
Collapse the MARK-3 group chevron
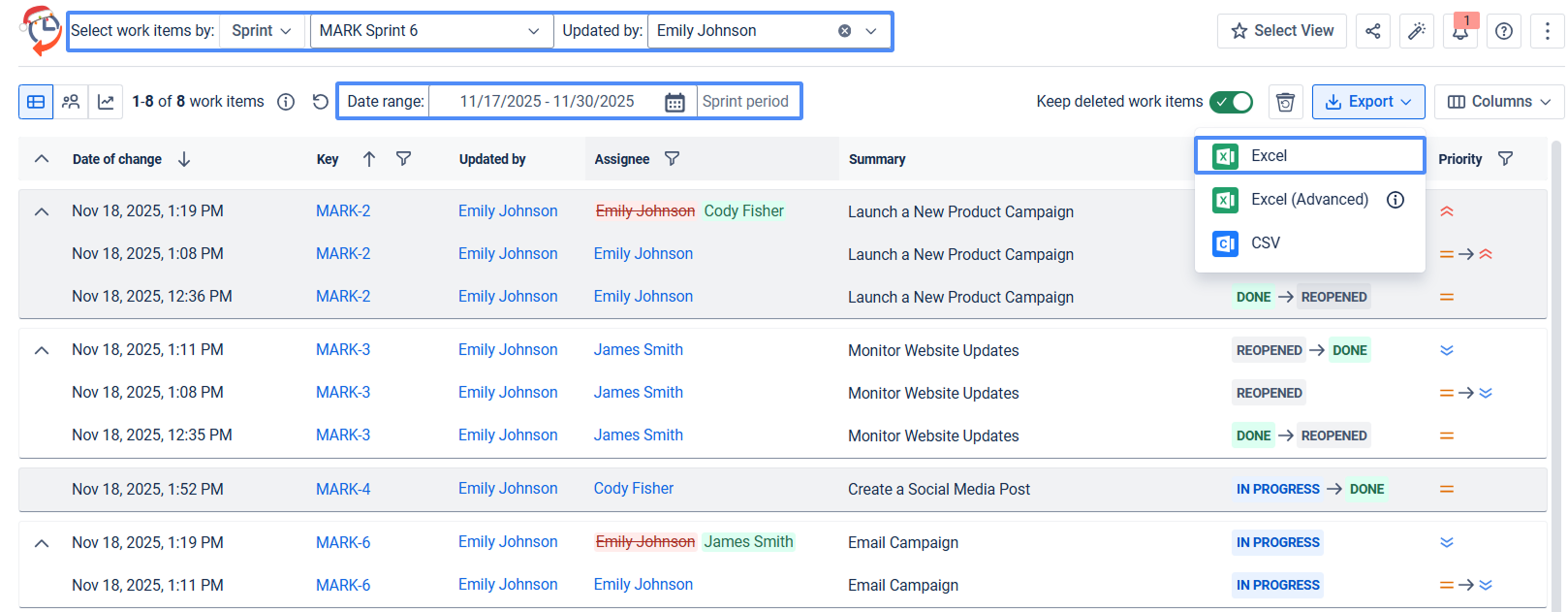click(x=42, y=350)
